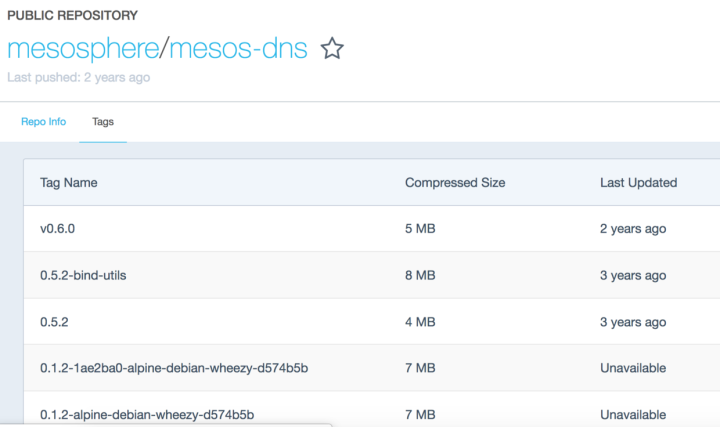Viewport: 720px width, 427px height.
Task: Open the mesosphere organization link
Action: [x=79, y=48]
